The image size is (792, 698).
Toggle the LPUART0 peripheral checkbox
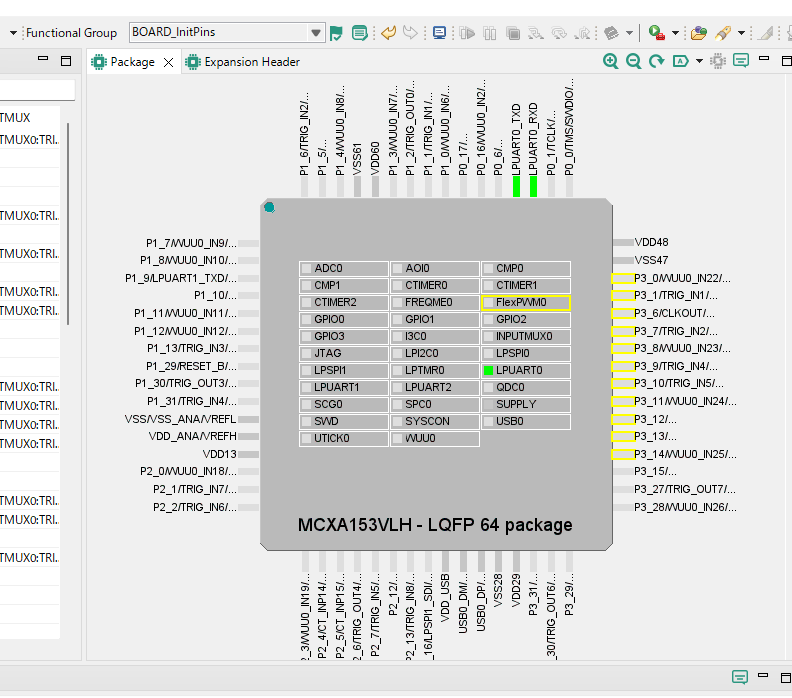click(x=489, y=370)
